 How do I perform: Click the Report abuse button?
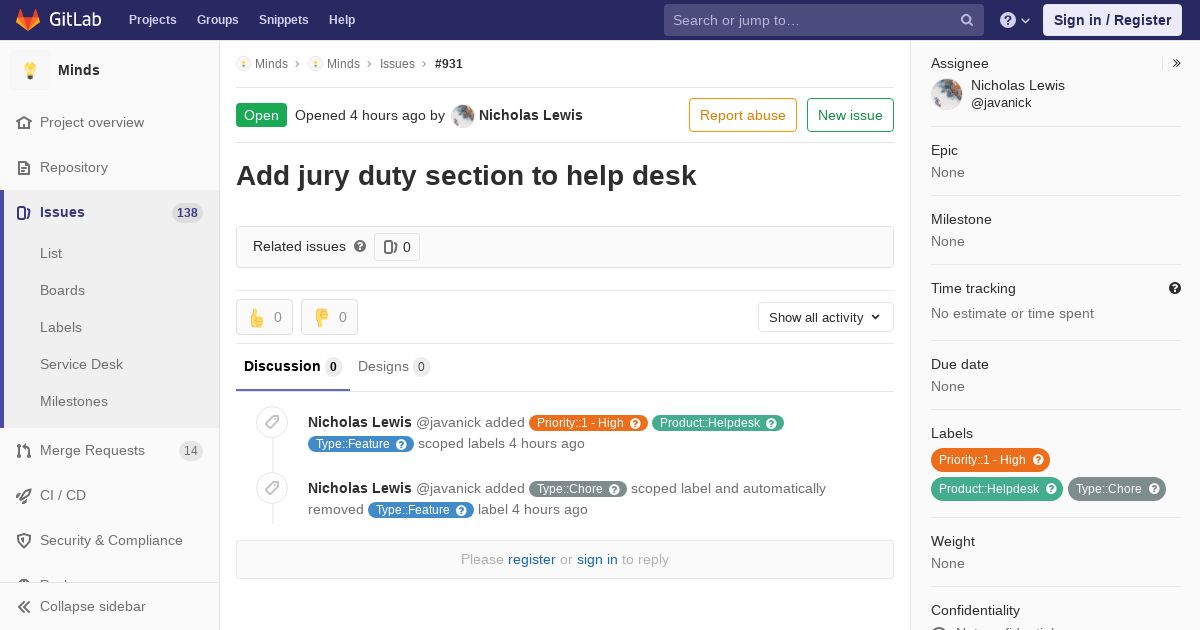point(743,115)
